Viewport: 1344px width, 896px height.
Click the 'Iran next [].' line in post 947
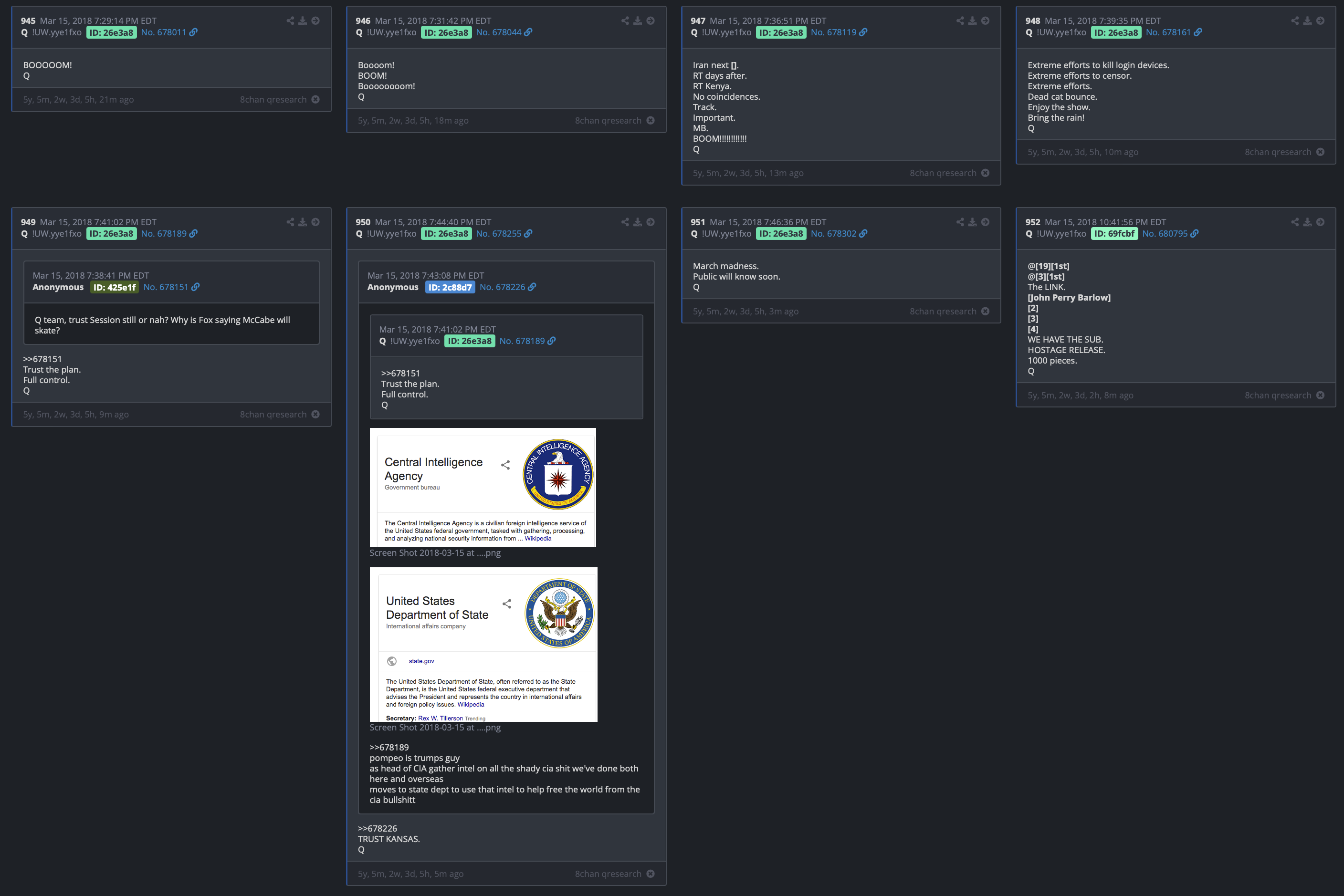coord(716,65)
